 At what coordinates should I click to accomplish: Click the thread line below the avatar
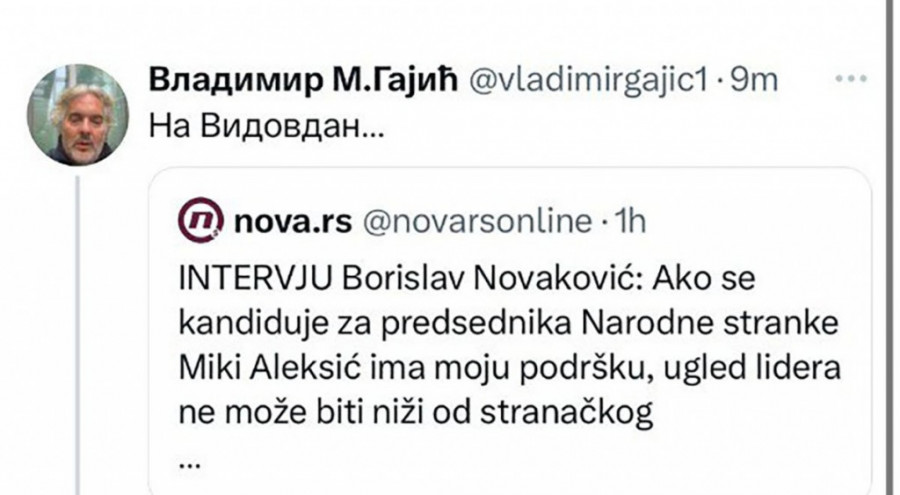pyautogui.click(x=78, y=330)
